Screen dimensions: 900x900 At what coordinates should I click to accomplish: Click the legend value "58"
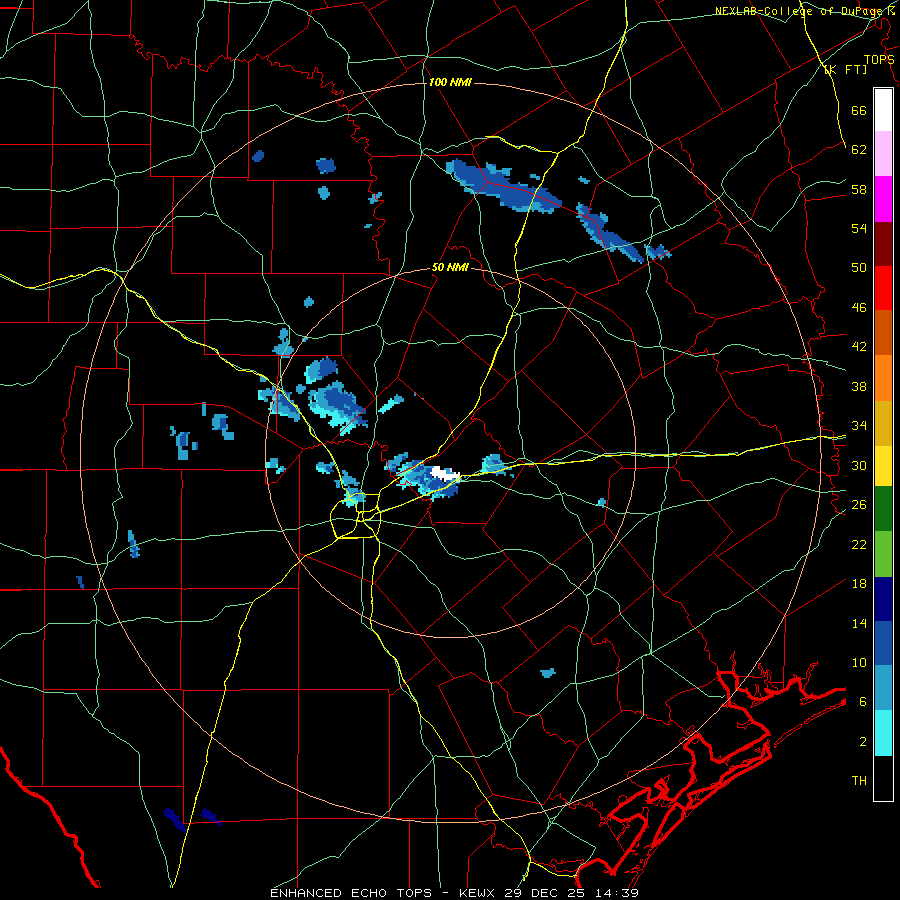click(x=859, y=189)
